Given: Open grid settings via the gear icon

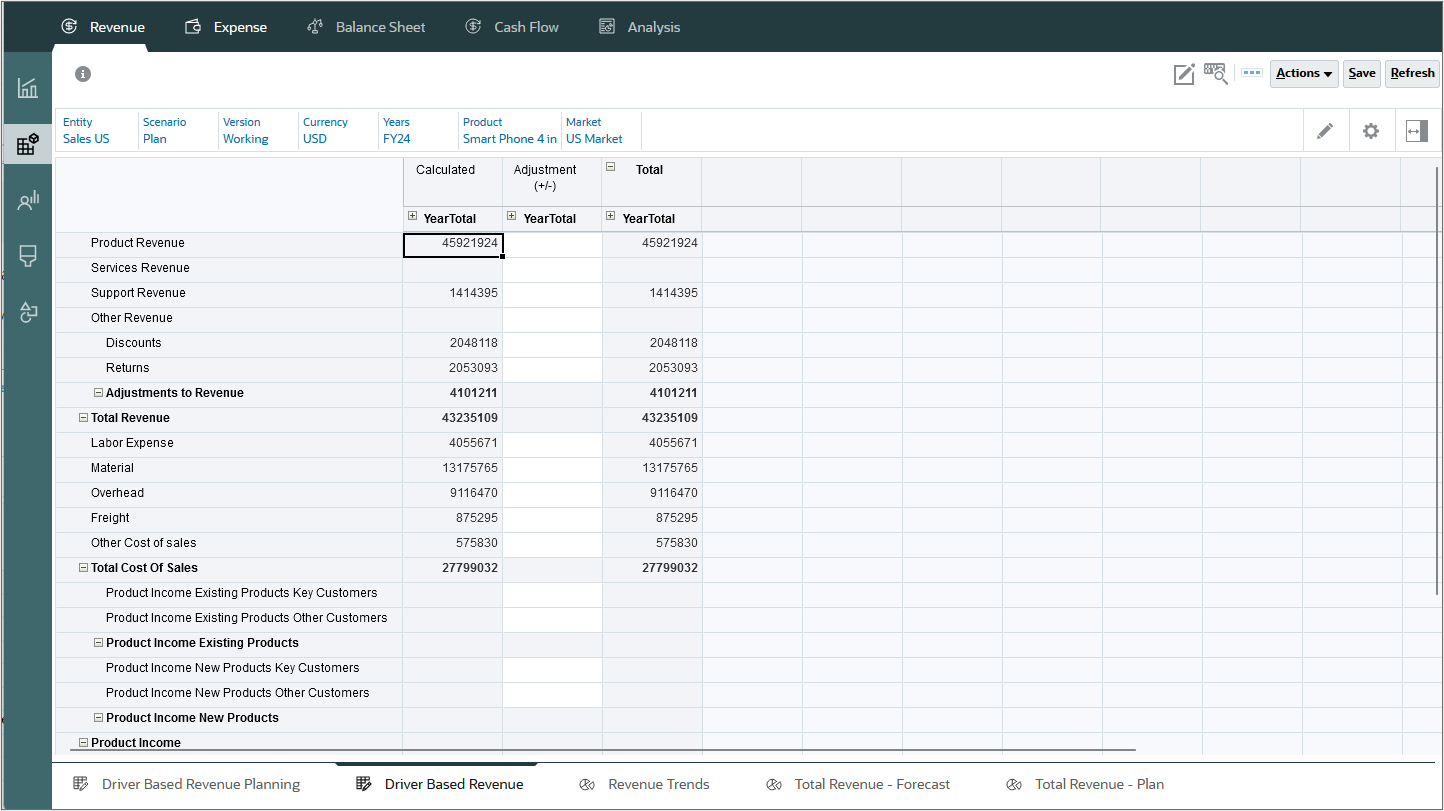Looking at the screenshot, I should (x=1371, y=131).
